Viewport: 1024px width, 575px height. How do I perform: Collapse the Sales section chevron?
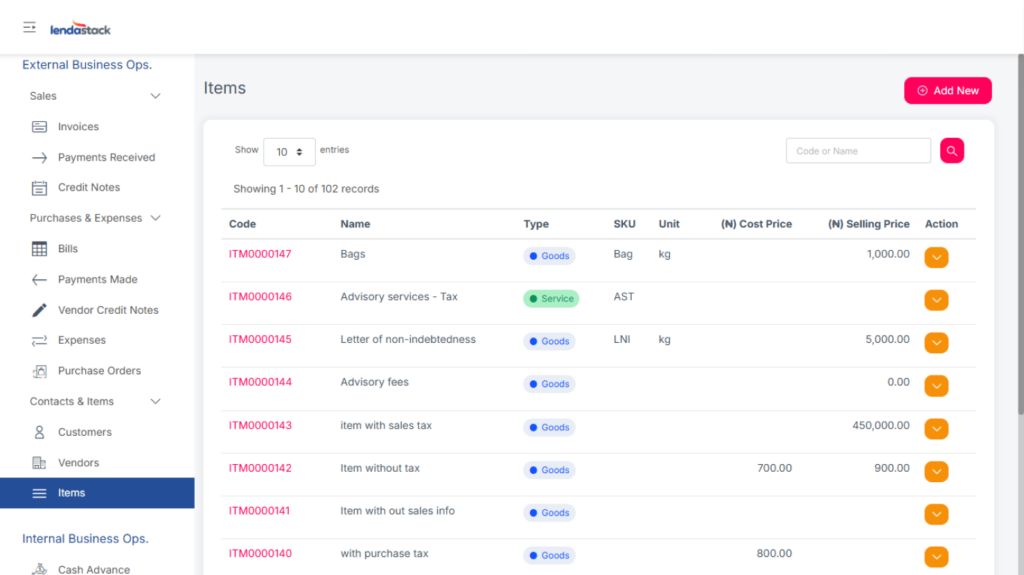[x=155, y=96]
